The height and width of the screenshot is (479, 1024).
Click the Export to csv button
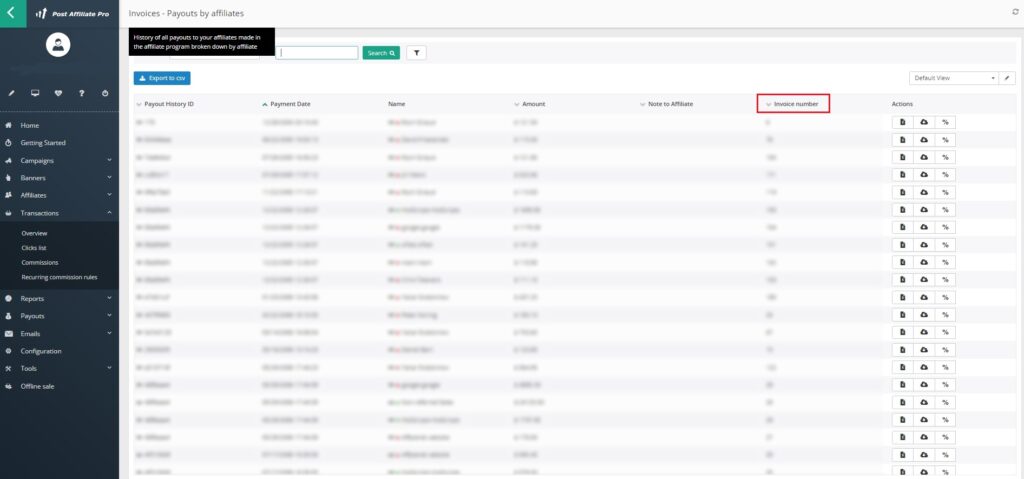(x=161, y=78)
